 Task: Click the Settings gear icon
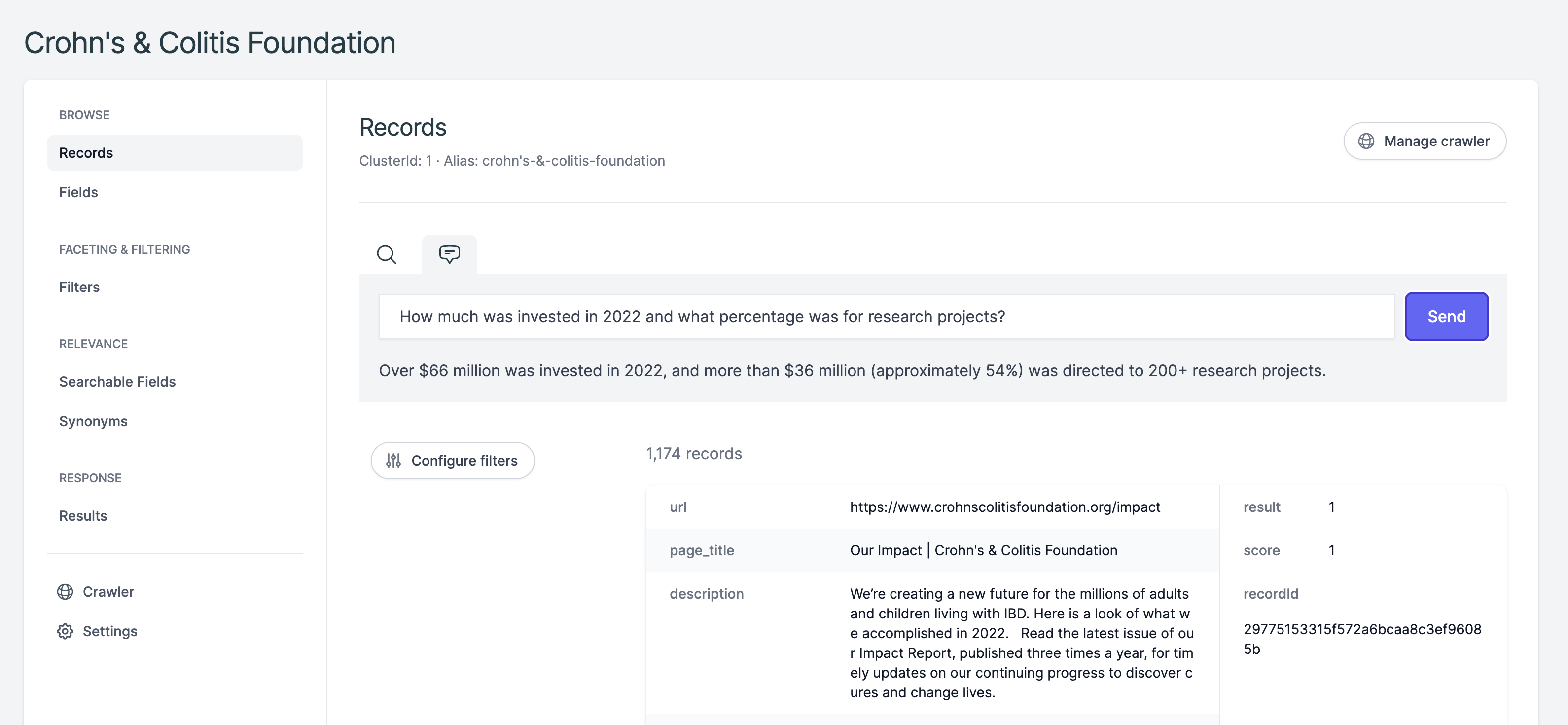tap(65, 631)
